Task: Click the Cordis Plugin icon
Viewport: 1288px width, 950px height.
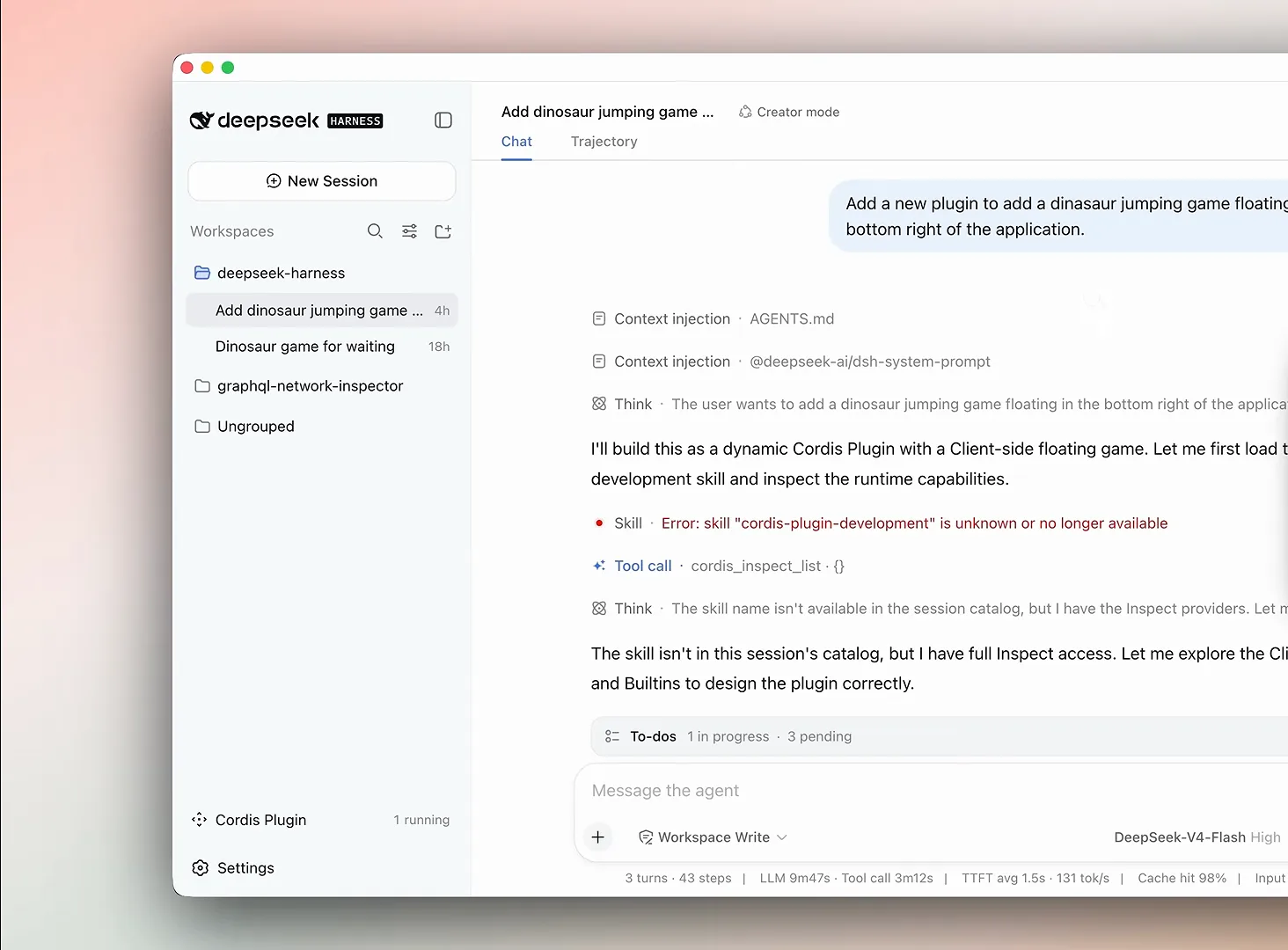Action: [200, 820]
